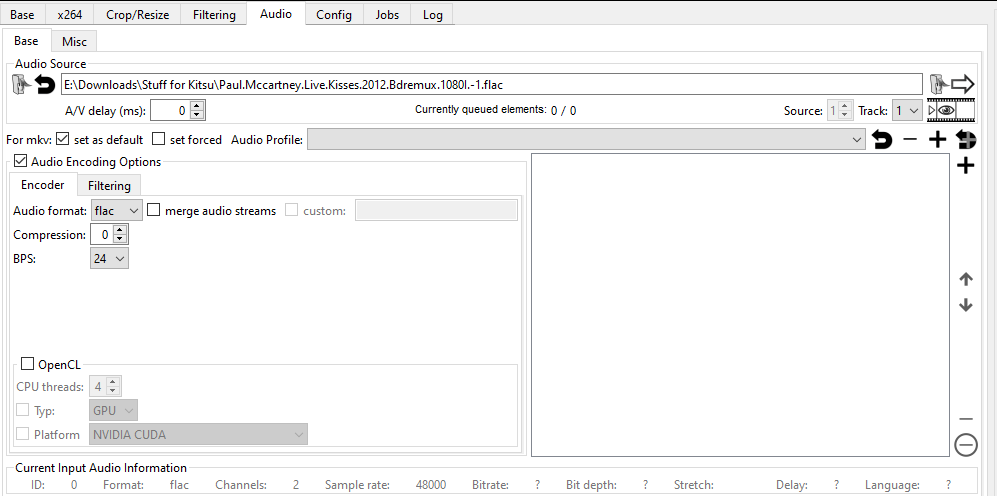Switch to the x264 tab
Screen dimensions: 997x496
click(70, 15)
